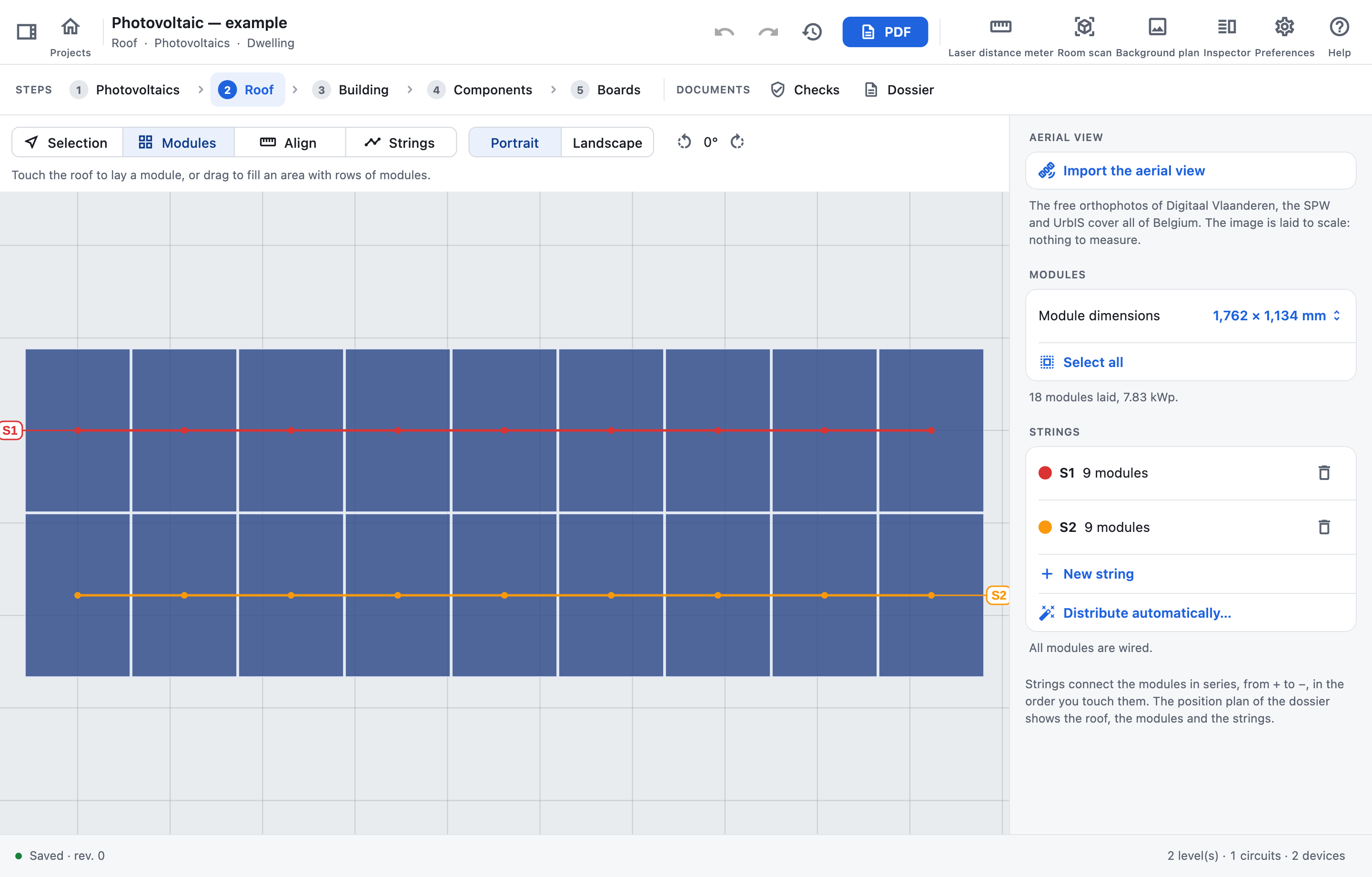Viewport: 1372px width, 877px height.
Task: Activate the Modules tool mode
Action: [x=178, y=142]
